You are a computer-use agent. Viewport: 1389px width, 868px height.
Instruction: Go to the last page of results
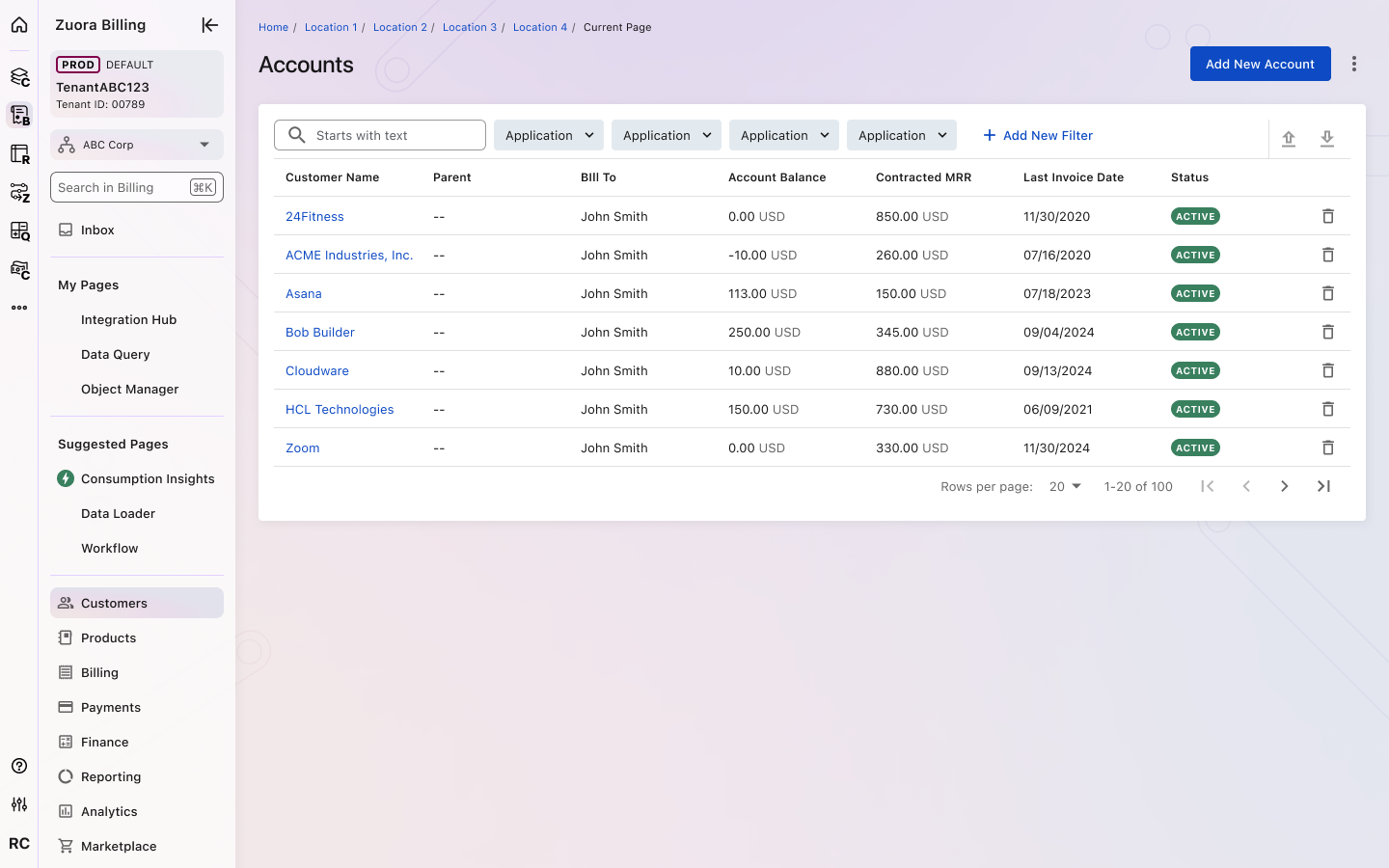point(1323,486)
